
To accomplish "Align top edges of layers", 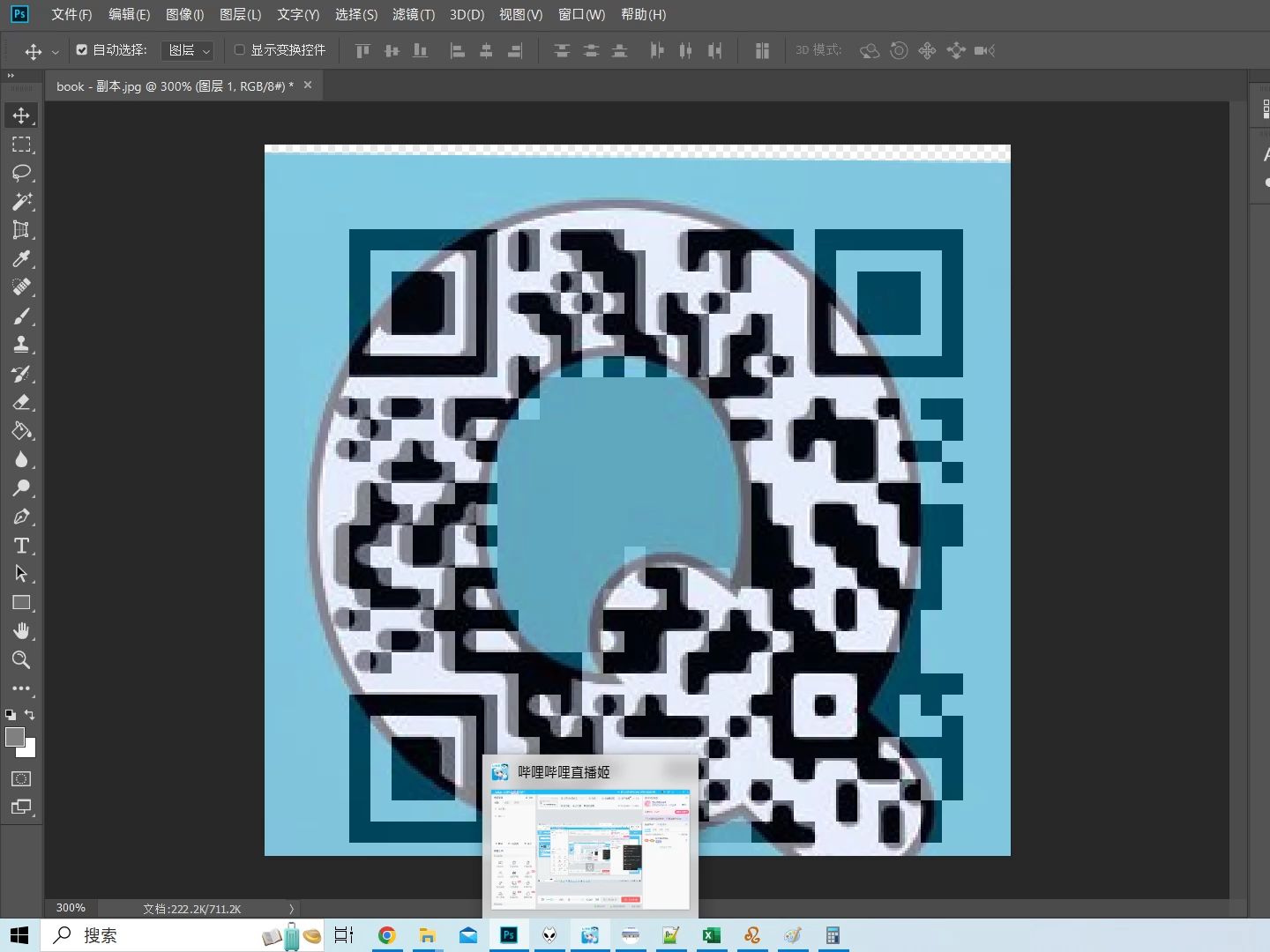I will pyautogui.click(x=362, y=51).
